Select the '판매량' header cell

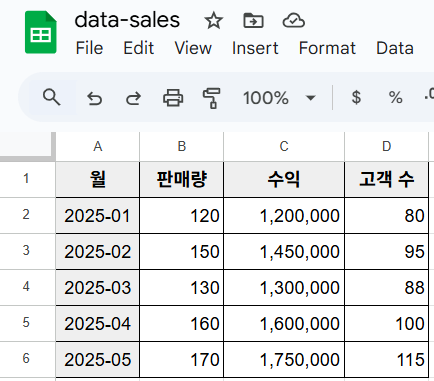click(x=182, y=179)
